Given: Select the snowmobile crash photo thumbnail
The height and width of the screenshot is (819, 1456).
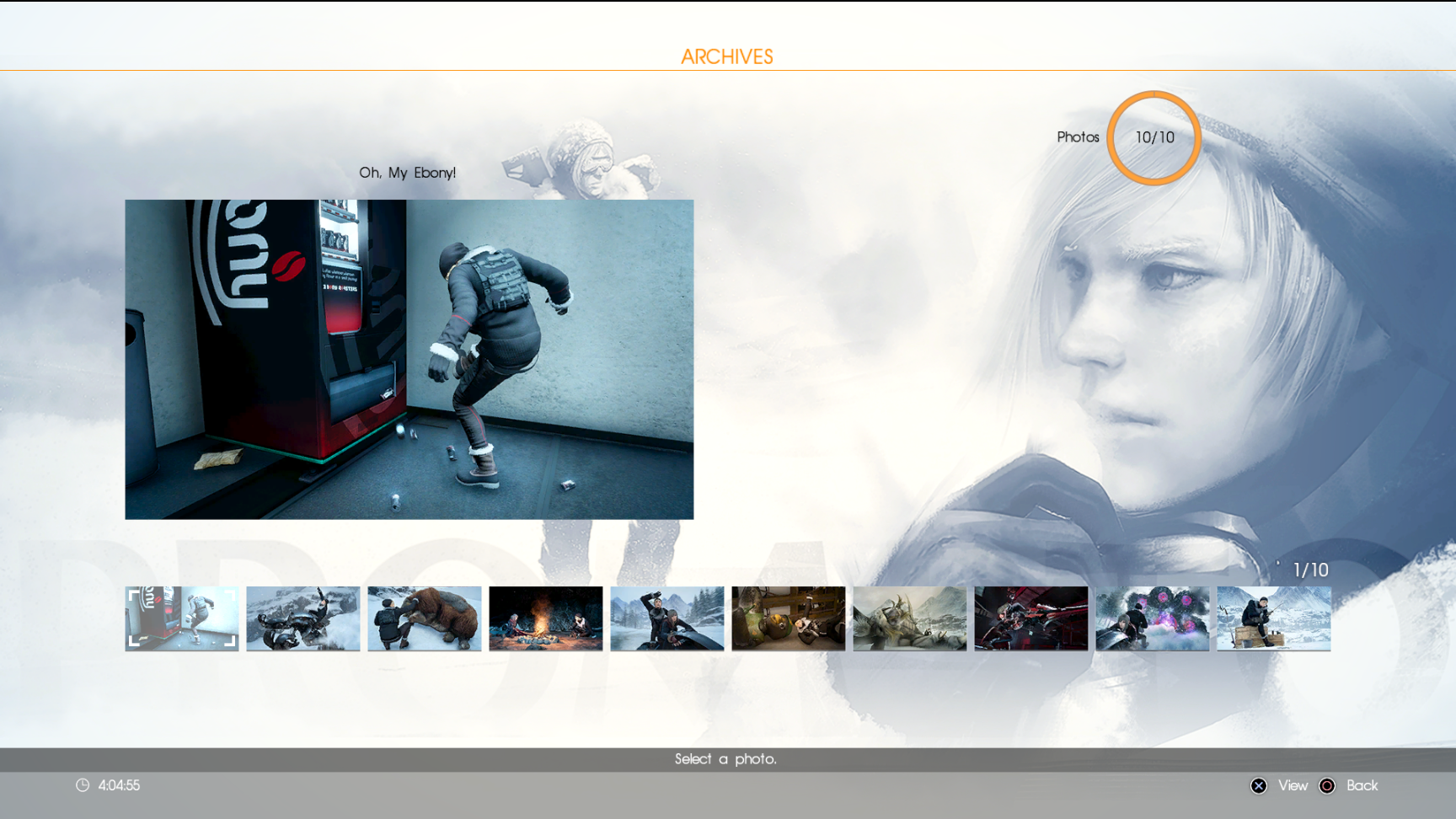Looking at the screenshot, I should [303, 618].
